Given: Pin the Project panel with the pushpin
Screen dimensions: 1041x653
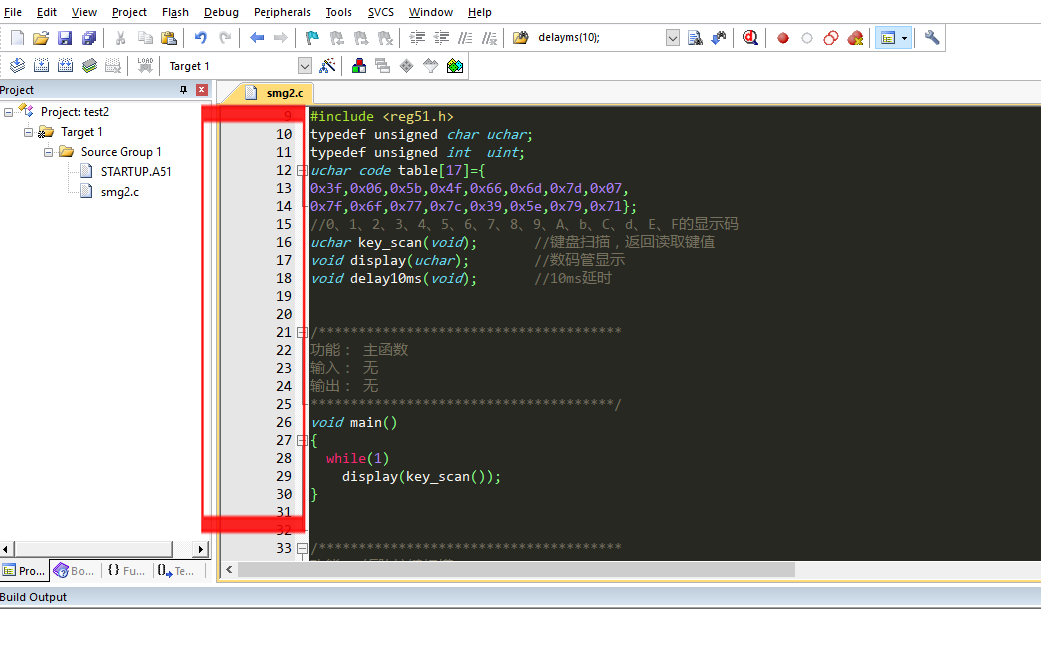Looking at the screenshot, I should click(x=184, y=90).
